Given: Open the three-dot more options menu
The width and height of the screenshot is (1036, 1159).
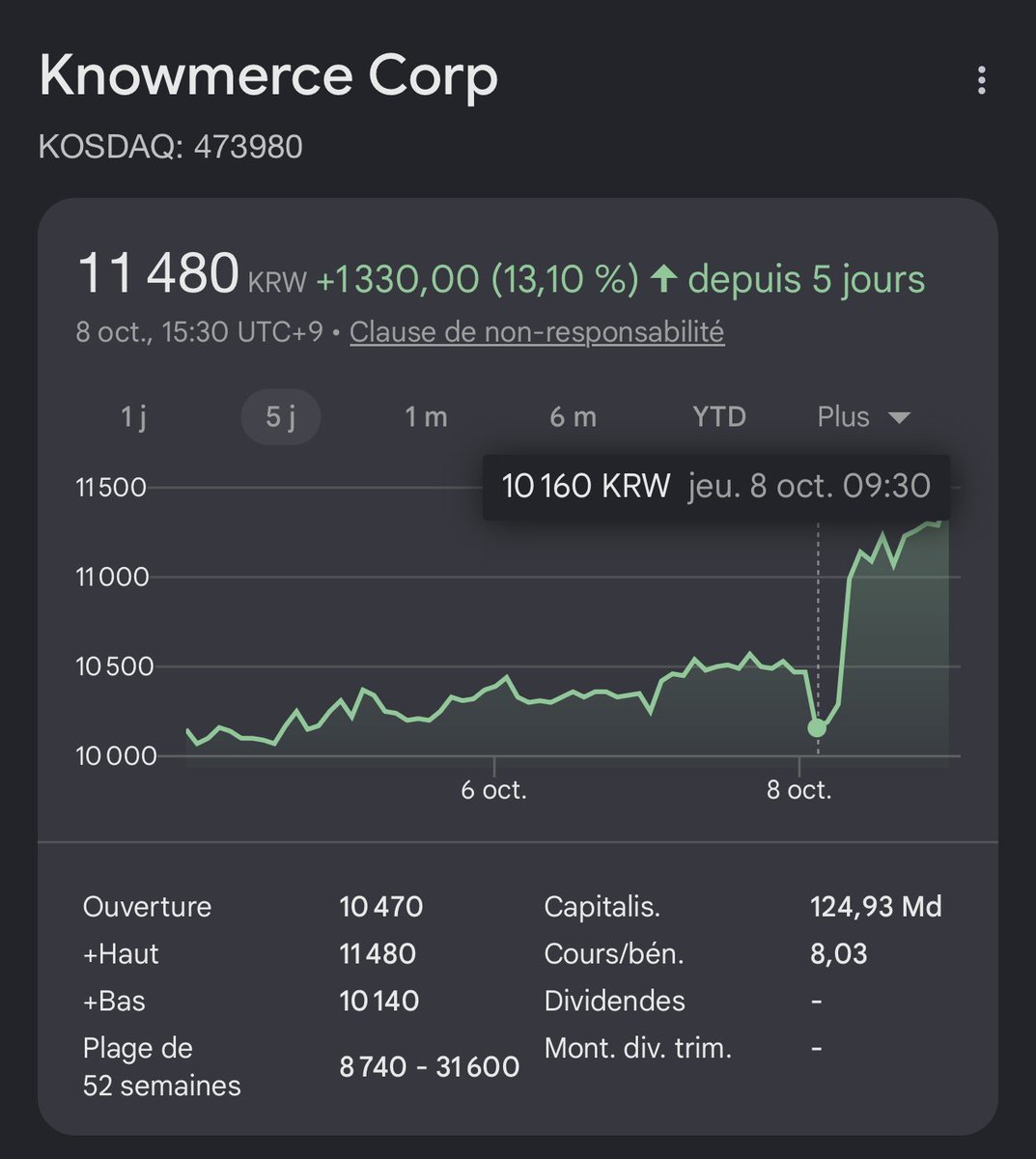Looking at the screenshot, I should (x=981, y=80).
